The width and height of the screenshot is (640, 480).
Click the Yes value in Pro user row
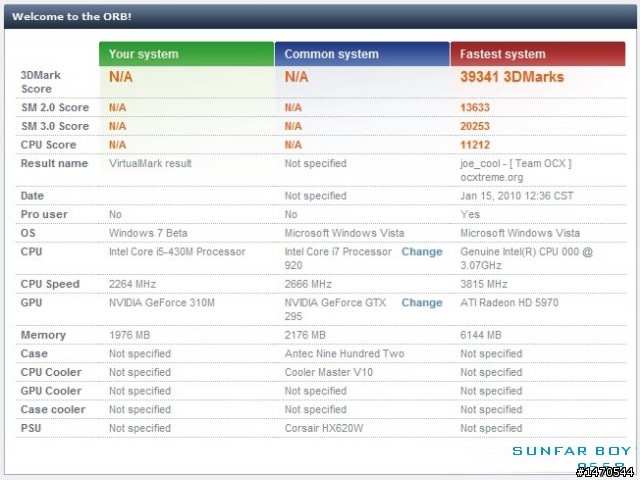pyautogui.click(x=470, y=215)
